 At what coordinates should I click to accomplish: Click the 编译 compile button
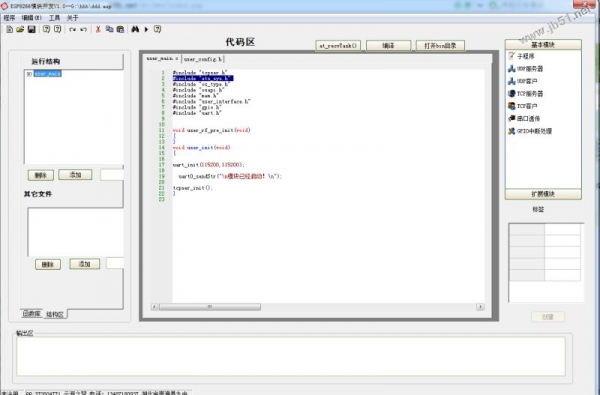(x=388, y=46)
